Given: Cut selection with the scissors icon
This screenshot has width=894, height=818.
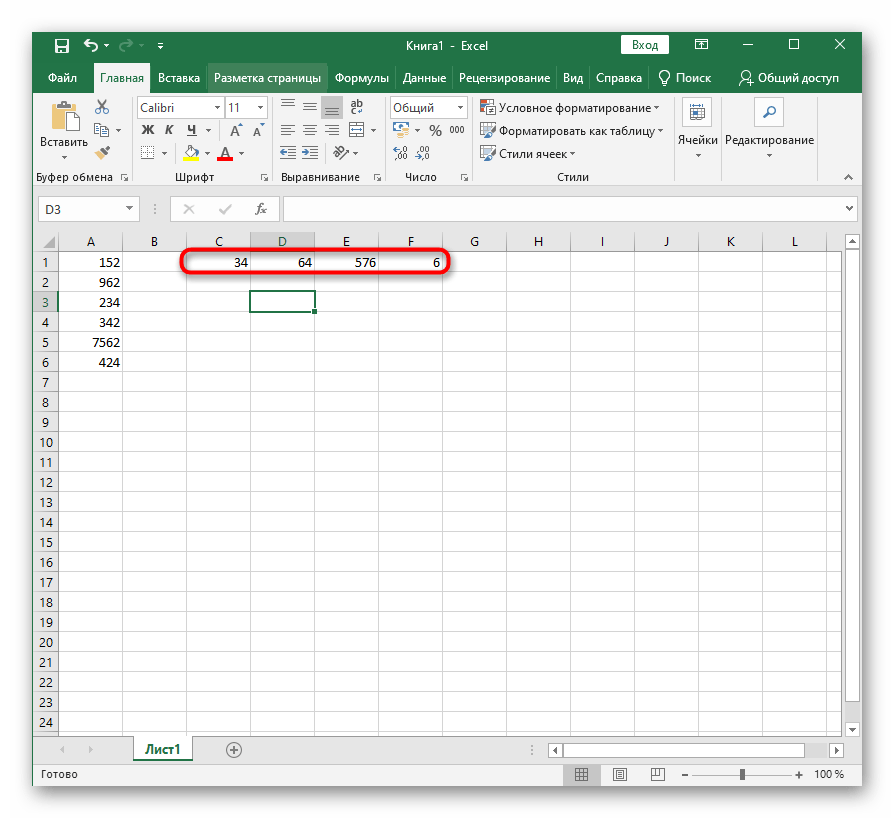Looking at the screenshot, I should [102, 107].
